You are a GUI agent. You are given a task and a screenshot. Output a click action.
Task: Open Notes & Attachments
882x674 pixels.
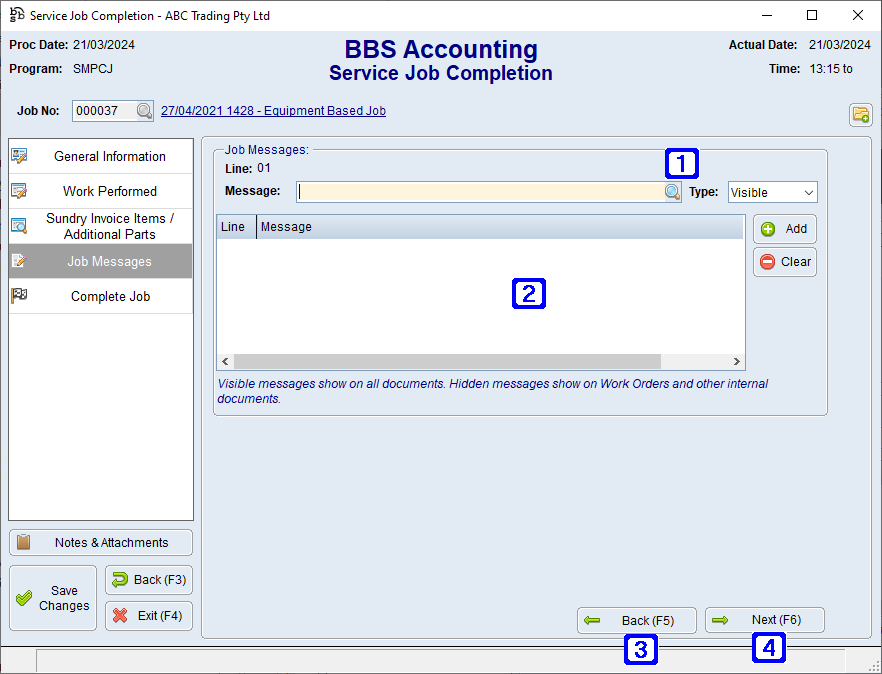click(100, 542)
